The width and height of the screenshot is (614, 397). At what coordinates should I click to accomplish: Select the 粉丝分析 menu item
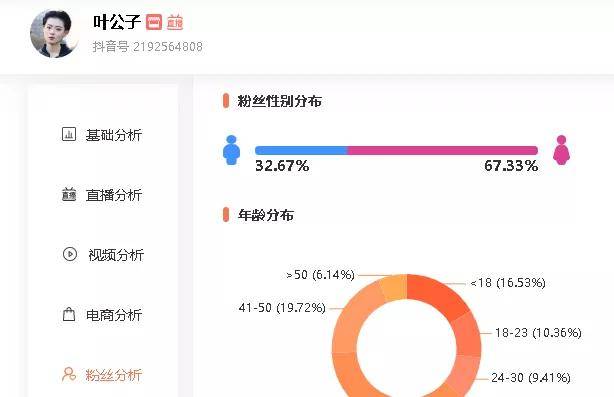[x=103, y=375]
